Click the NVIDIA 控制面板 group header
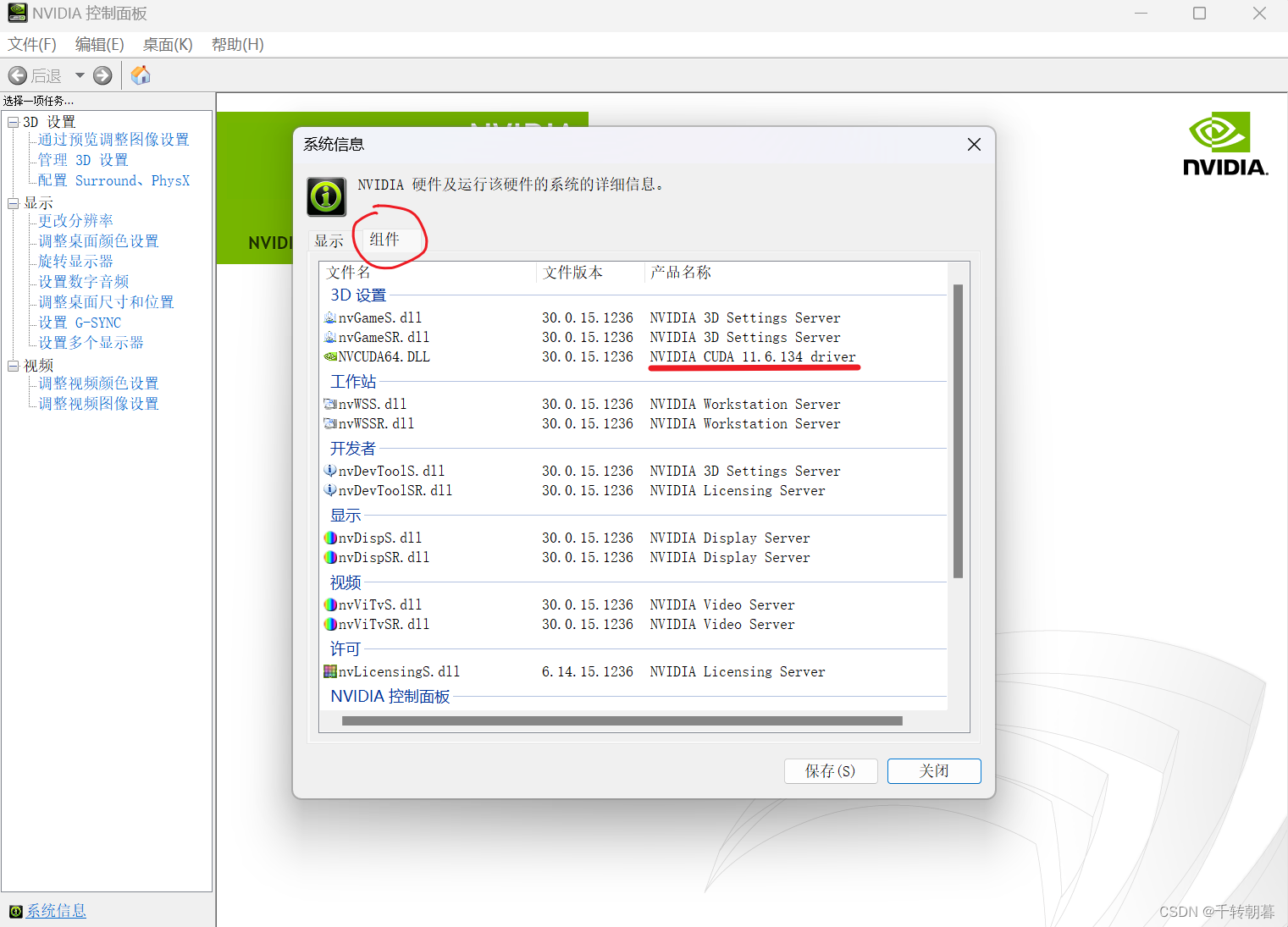The height and width of the screenshot is (927, 1288). [x=390, y=697]
